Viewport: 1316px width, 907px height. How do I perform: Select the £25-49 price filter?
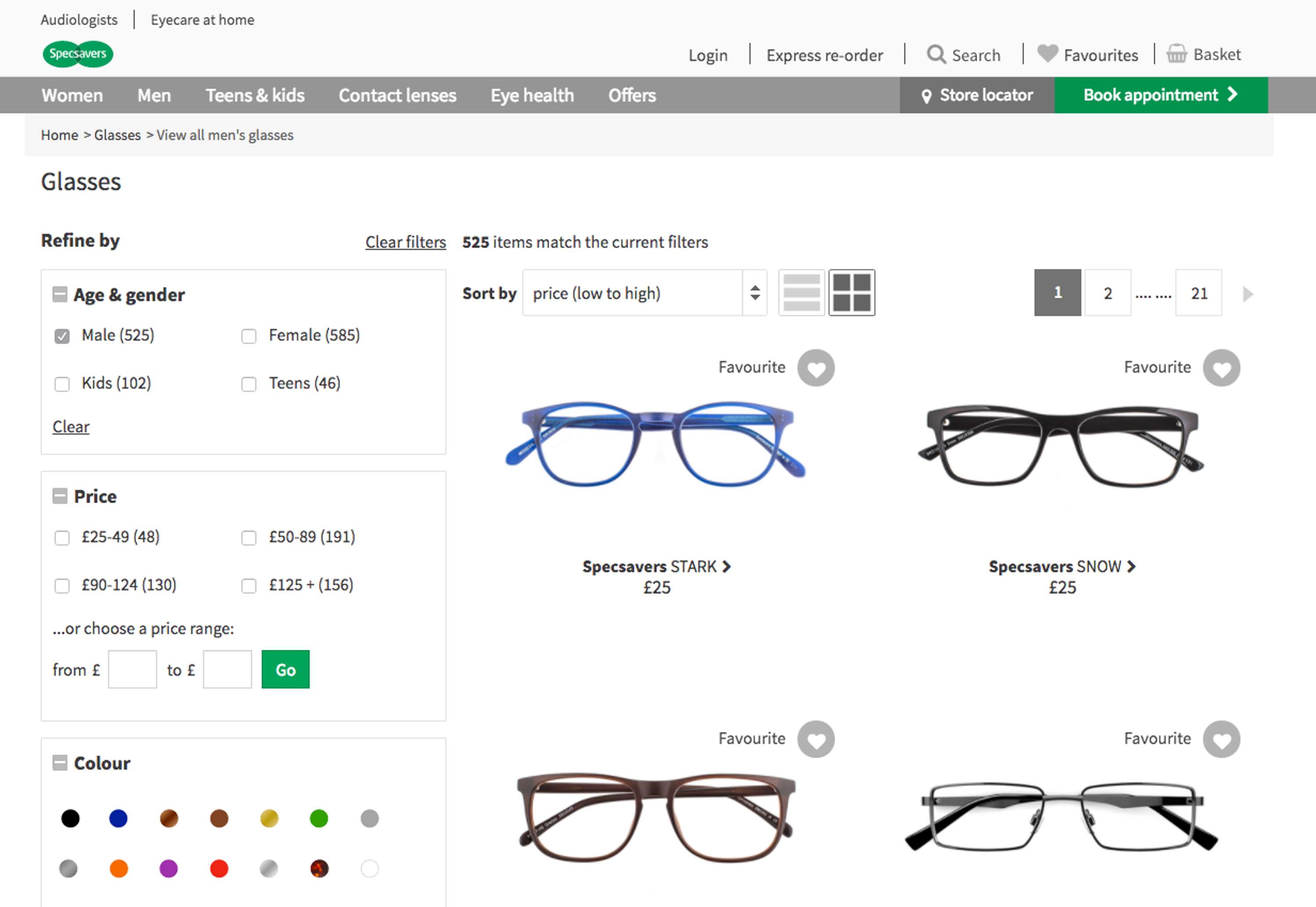click(x=62, y=538)
